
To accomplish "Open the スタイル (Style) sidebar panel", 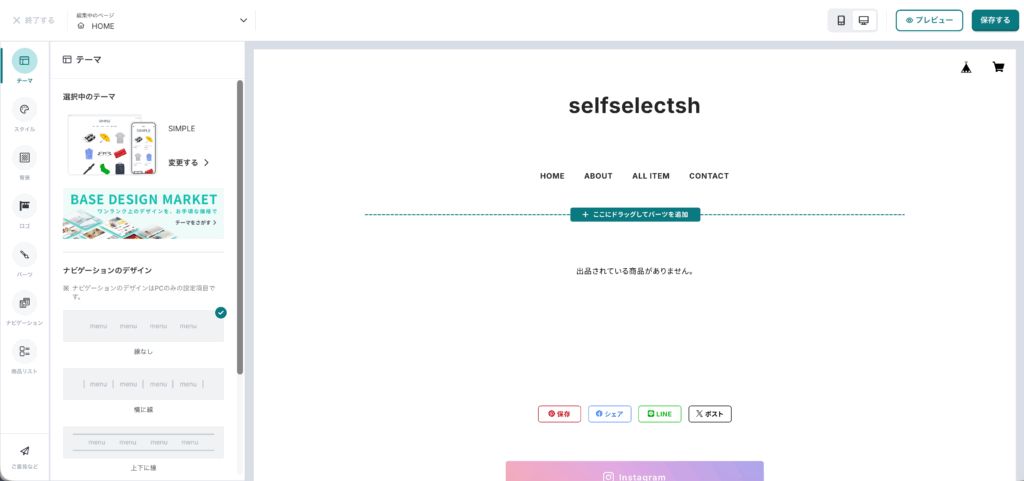I will pos(25,110).
